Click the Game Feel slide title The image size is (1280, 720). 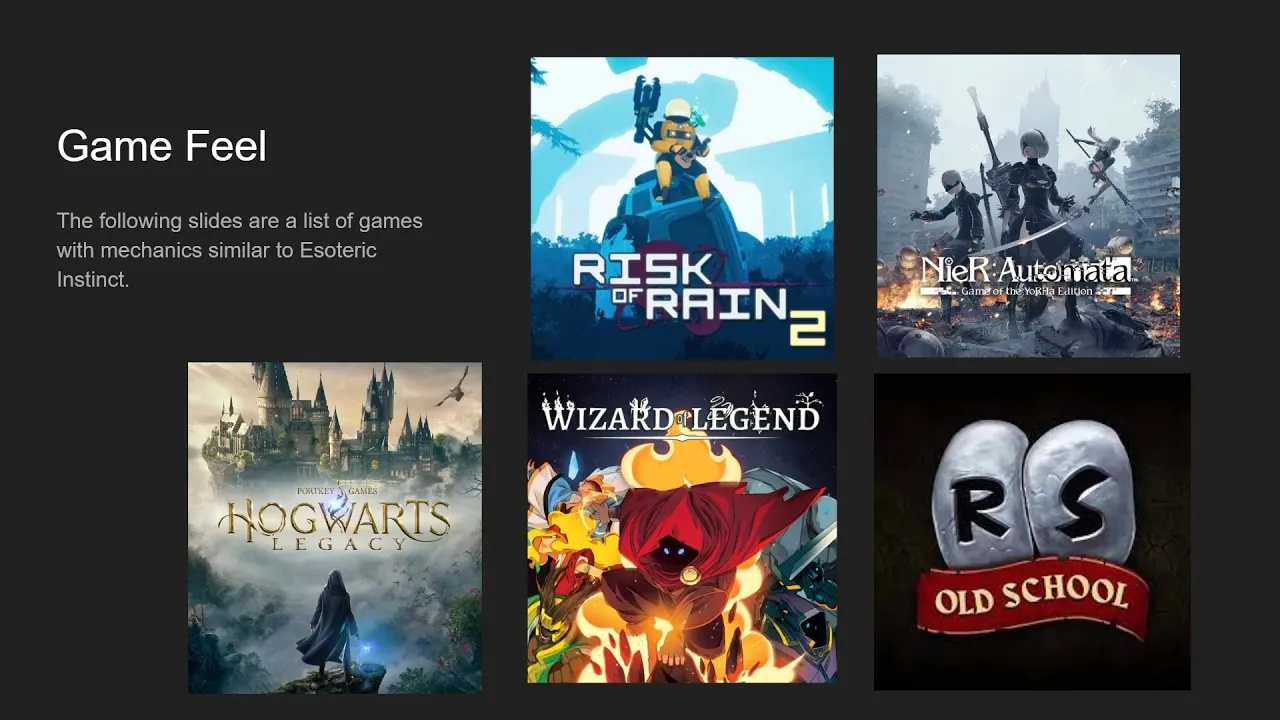pos(162,146)
